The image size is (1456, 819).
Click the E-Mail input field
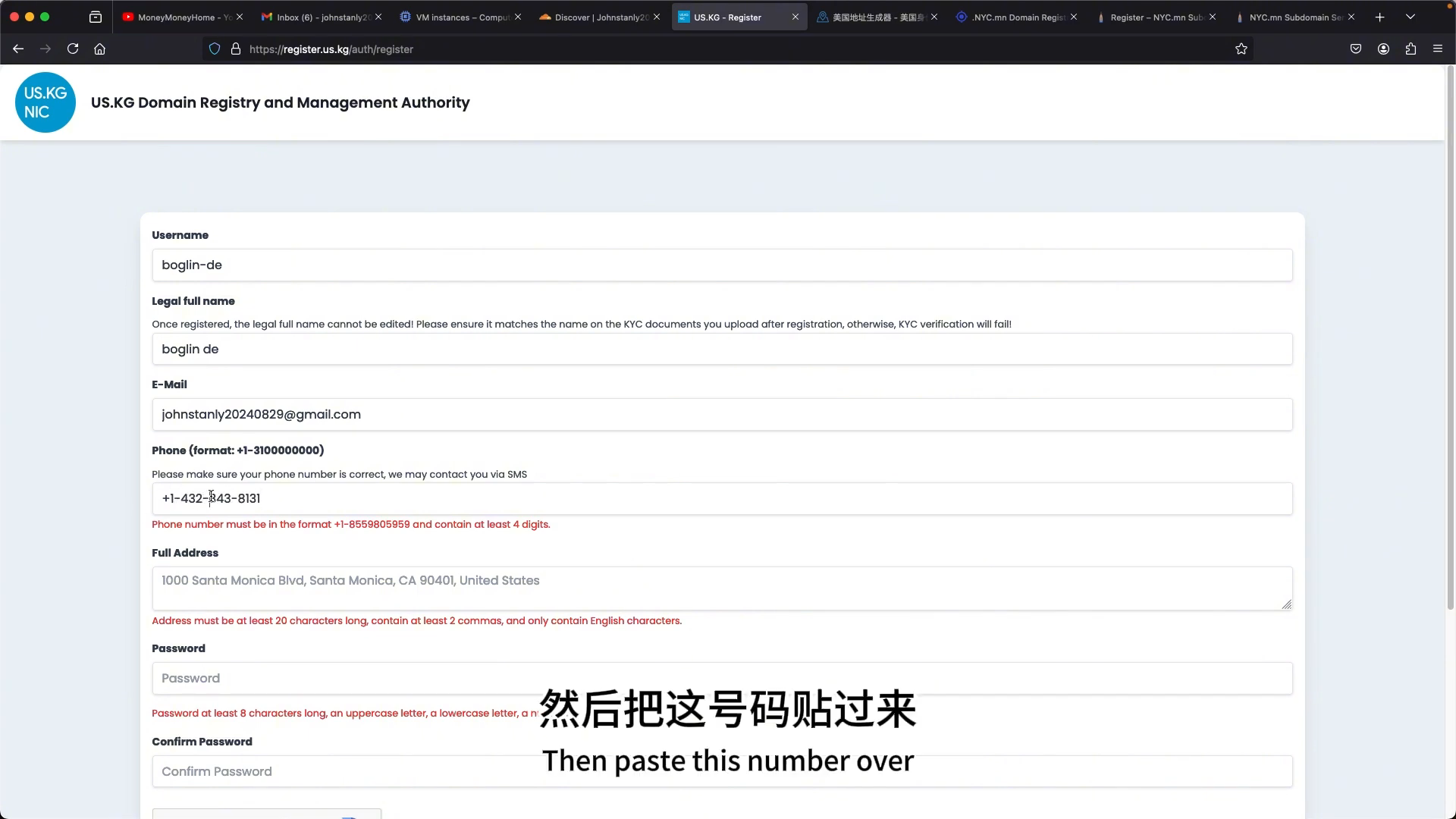click(722, 415)
